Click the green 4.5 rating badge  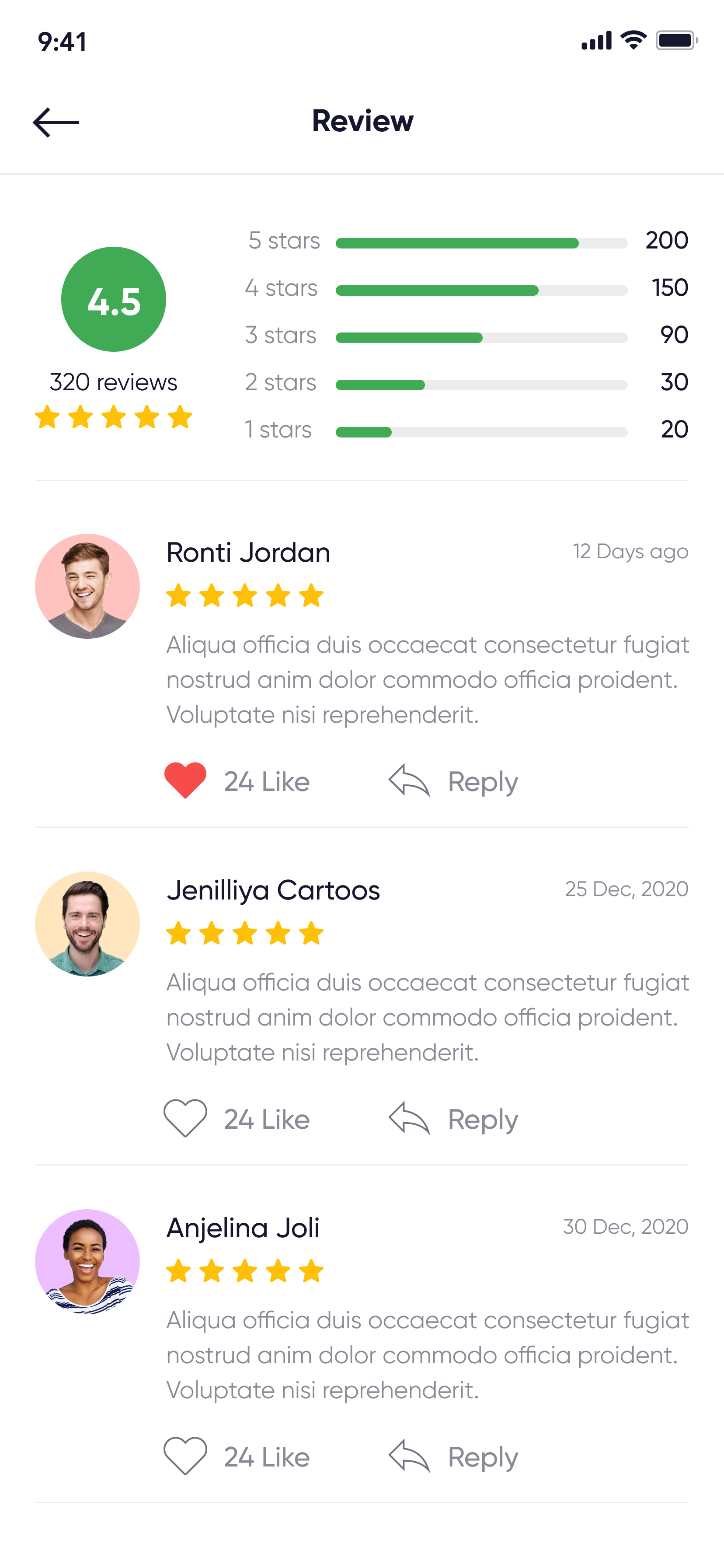[113, 299]
